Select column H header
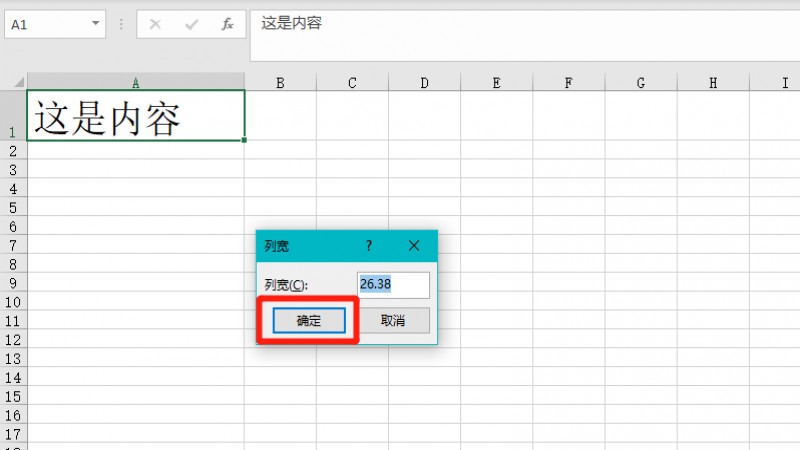The width and height of the screenshot is (800, 450). pyautogui.click(x=713, y=82)
